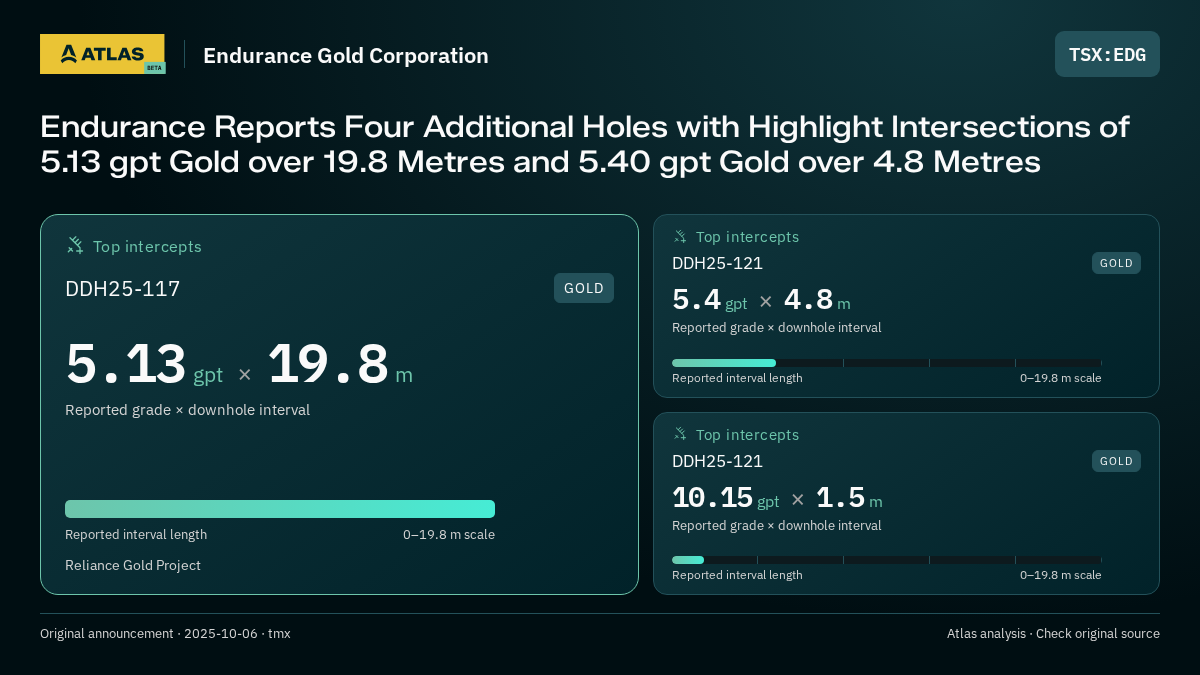This screenshot has height=675, width=1200.
Task: Click the GOLD tag on the 5.4 gpt card
Action: tap(1116, 263)
